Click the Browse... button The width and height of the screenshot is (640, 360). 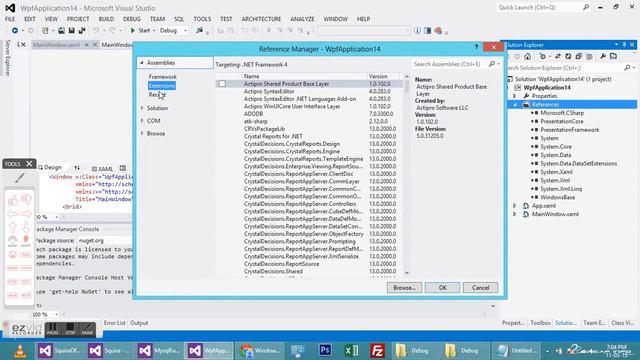click(404, 288)
